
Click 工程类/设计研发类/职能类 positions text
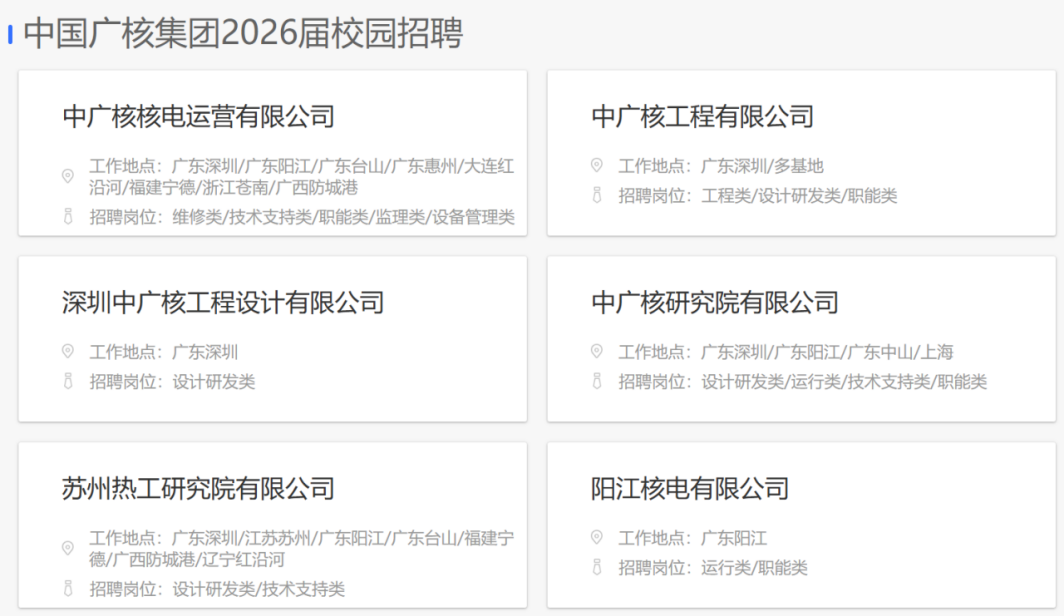tap(799, 196)
